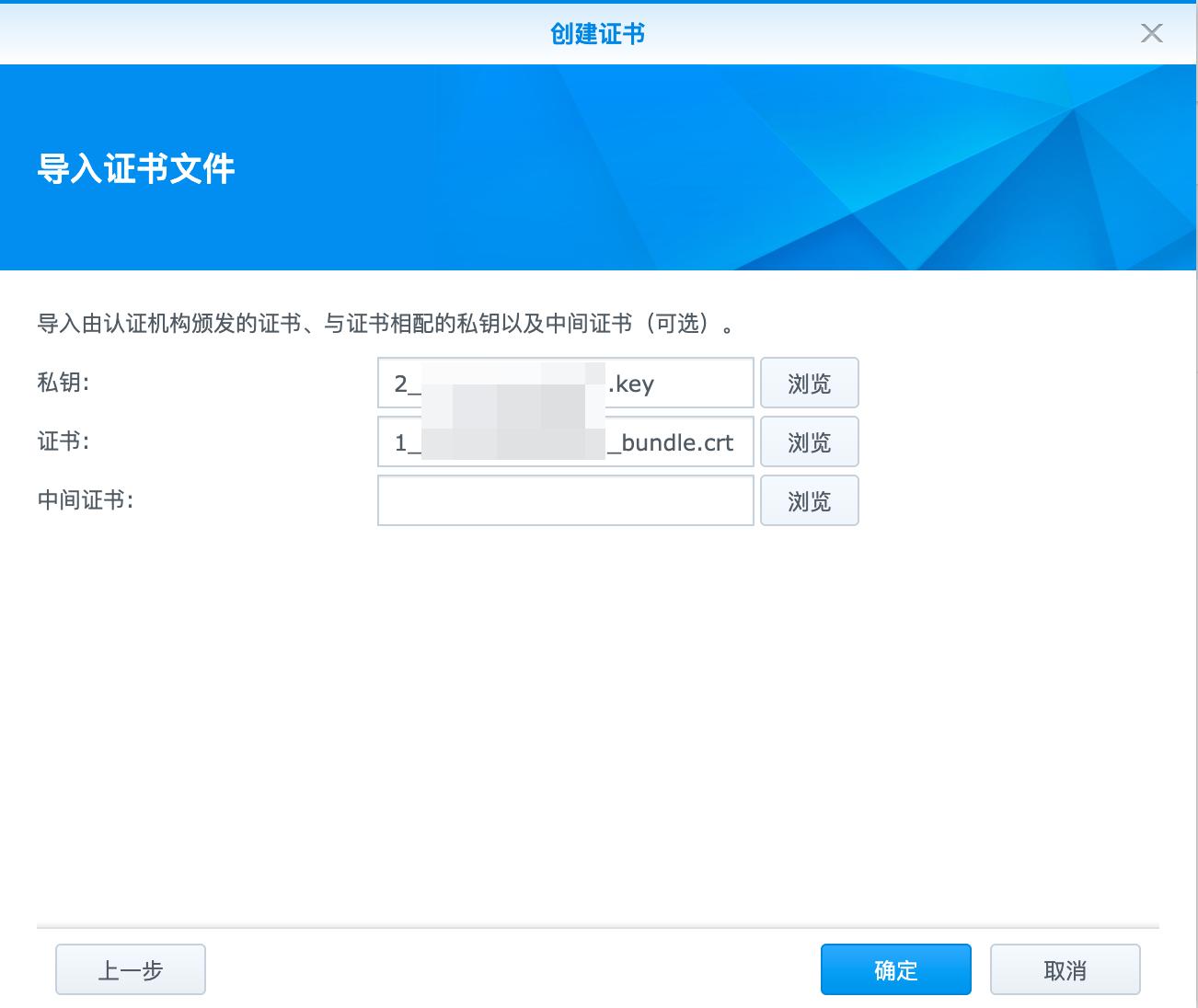Close the 创建证书 dialog with the X
Viewport: 1198px width, 1008px height.
tap(1151, 33)
